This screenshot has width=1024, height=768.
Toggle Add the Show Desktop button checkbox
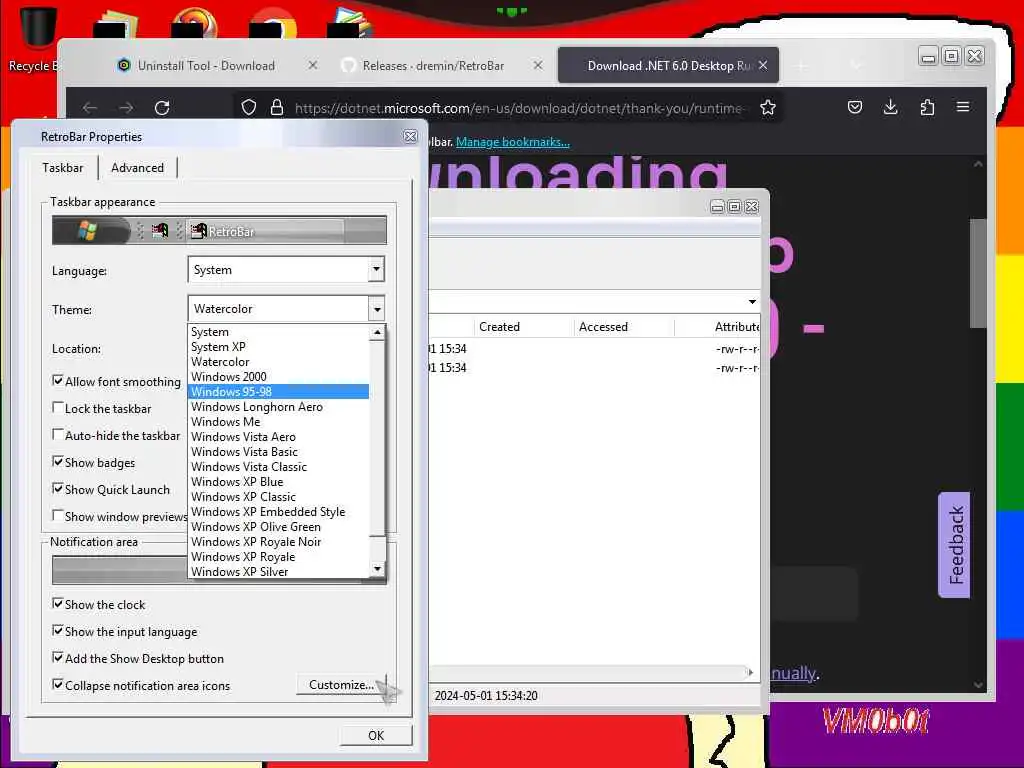pyautogui.click(x=58, y=658)
